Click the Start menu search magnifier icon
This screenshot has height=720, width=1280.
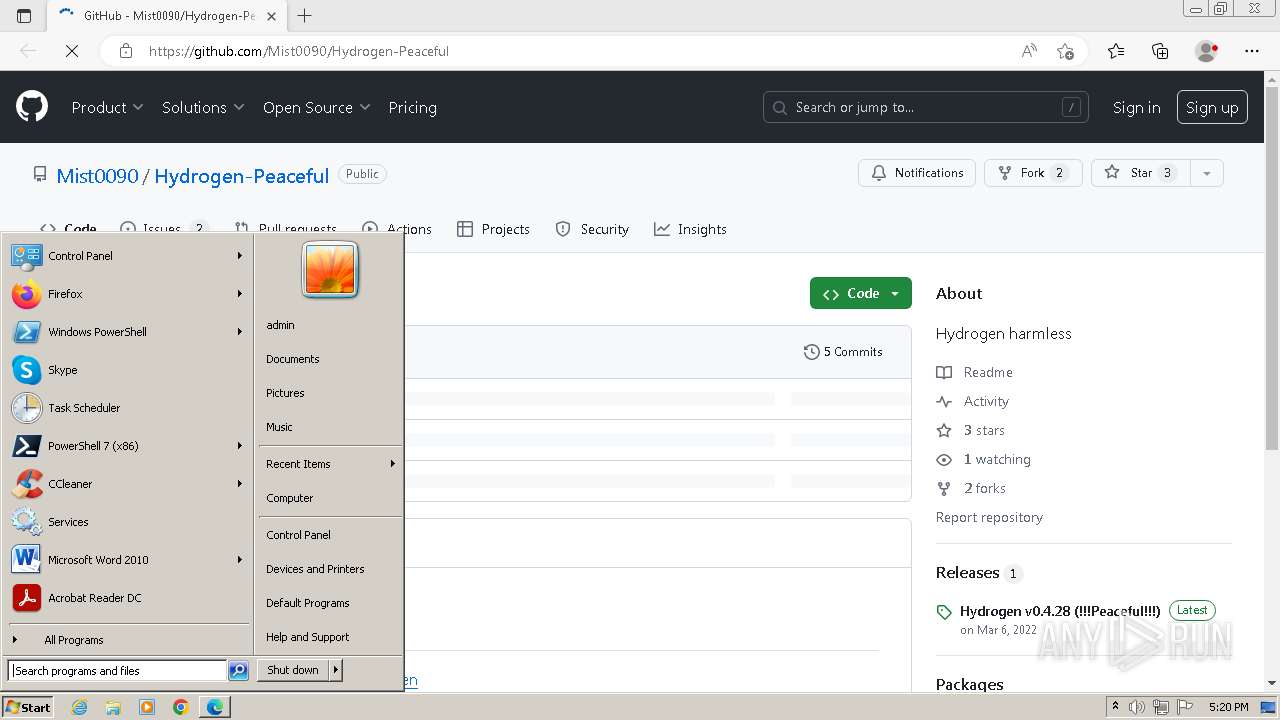[238, 671]
